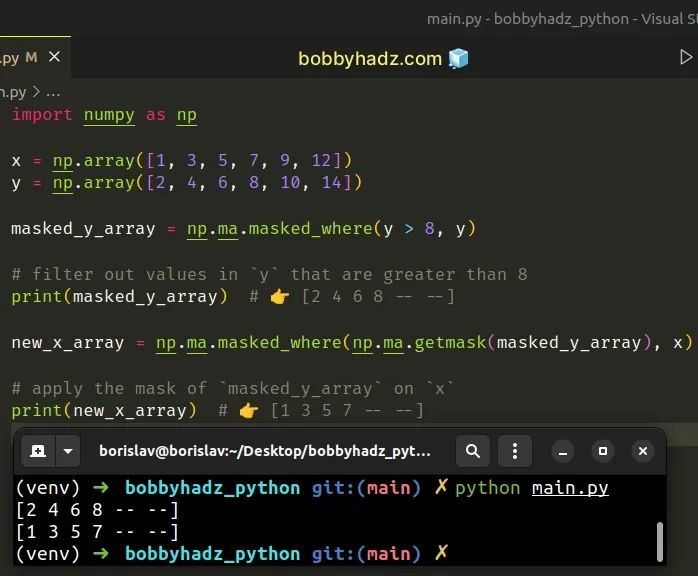Click print(new_x_array) statement
The image size is (698, 576).
pyautogui.click(x=104, y=410)
